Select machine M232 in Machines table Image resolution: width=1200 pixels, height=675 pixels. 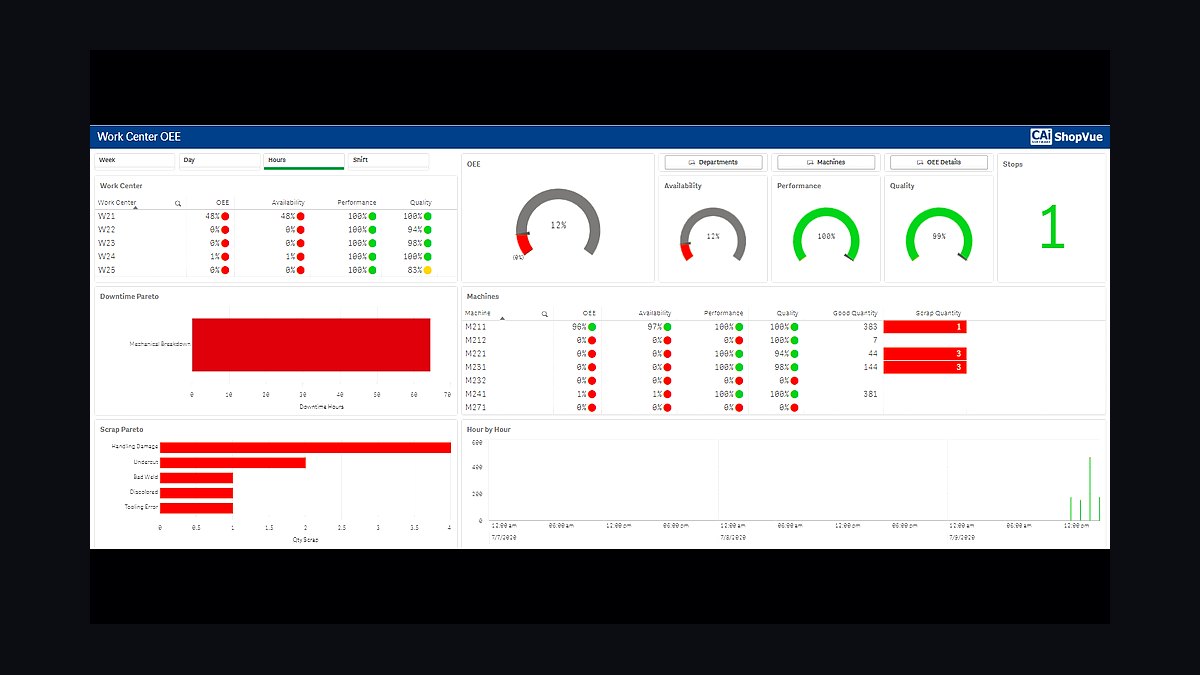pyautogui.click(x=476, y=381)
